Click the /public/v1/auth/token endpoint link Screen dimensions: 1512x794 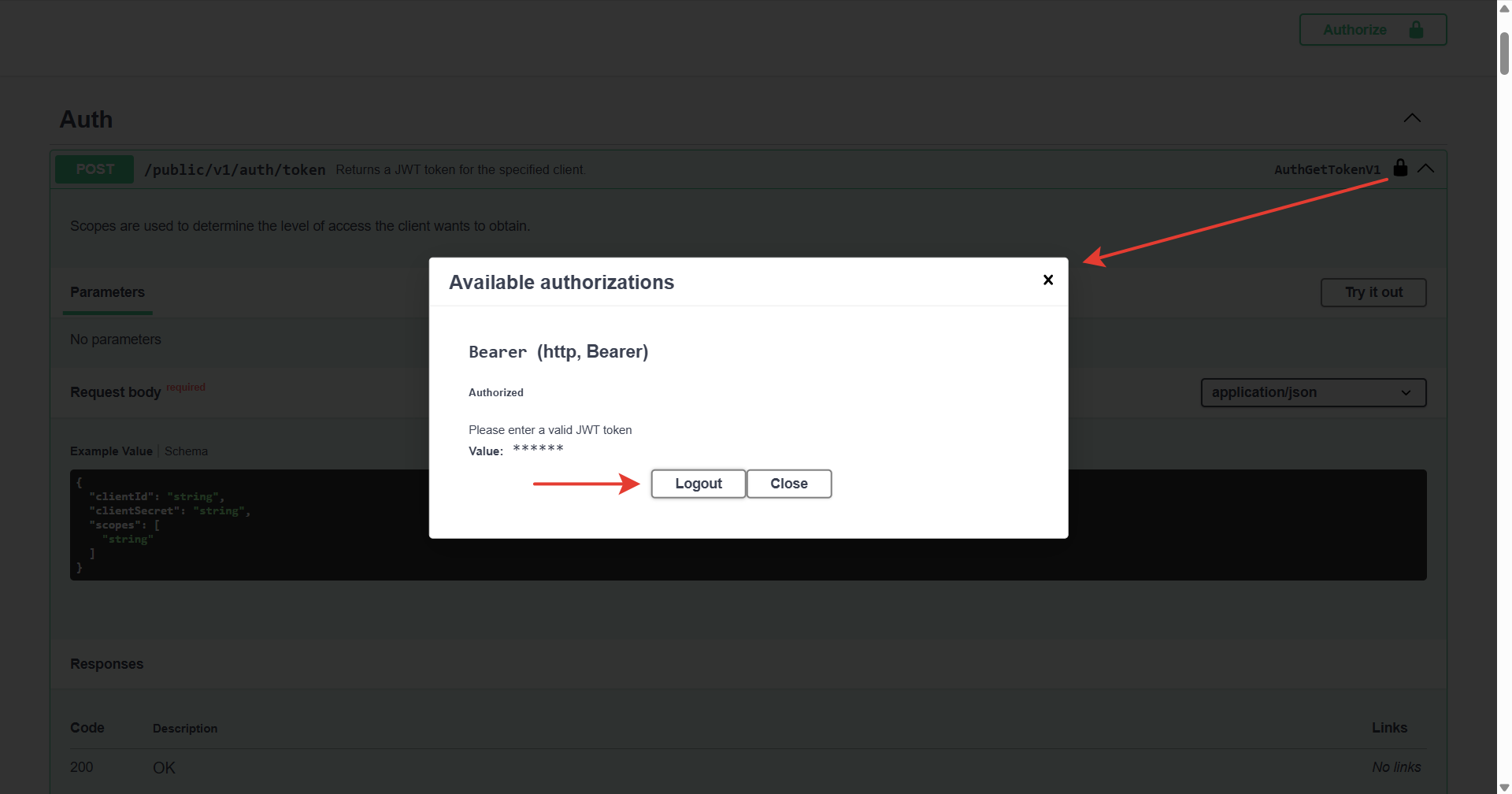235,169
